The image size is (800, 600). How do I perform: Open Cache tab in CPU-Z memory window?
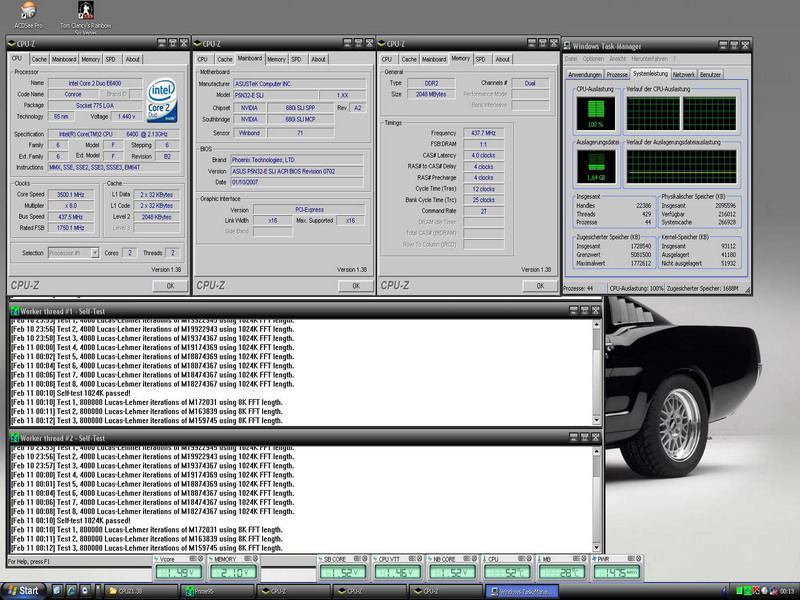(409, 59)
